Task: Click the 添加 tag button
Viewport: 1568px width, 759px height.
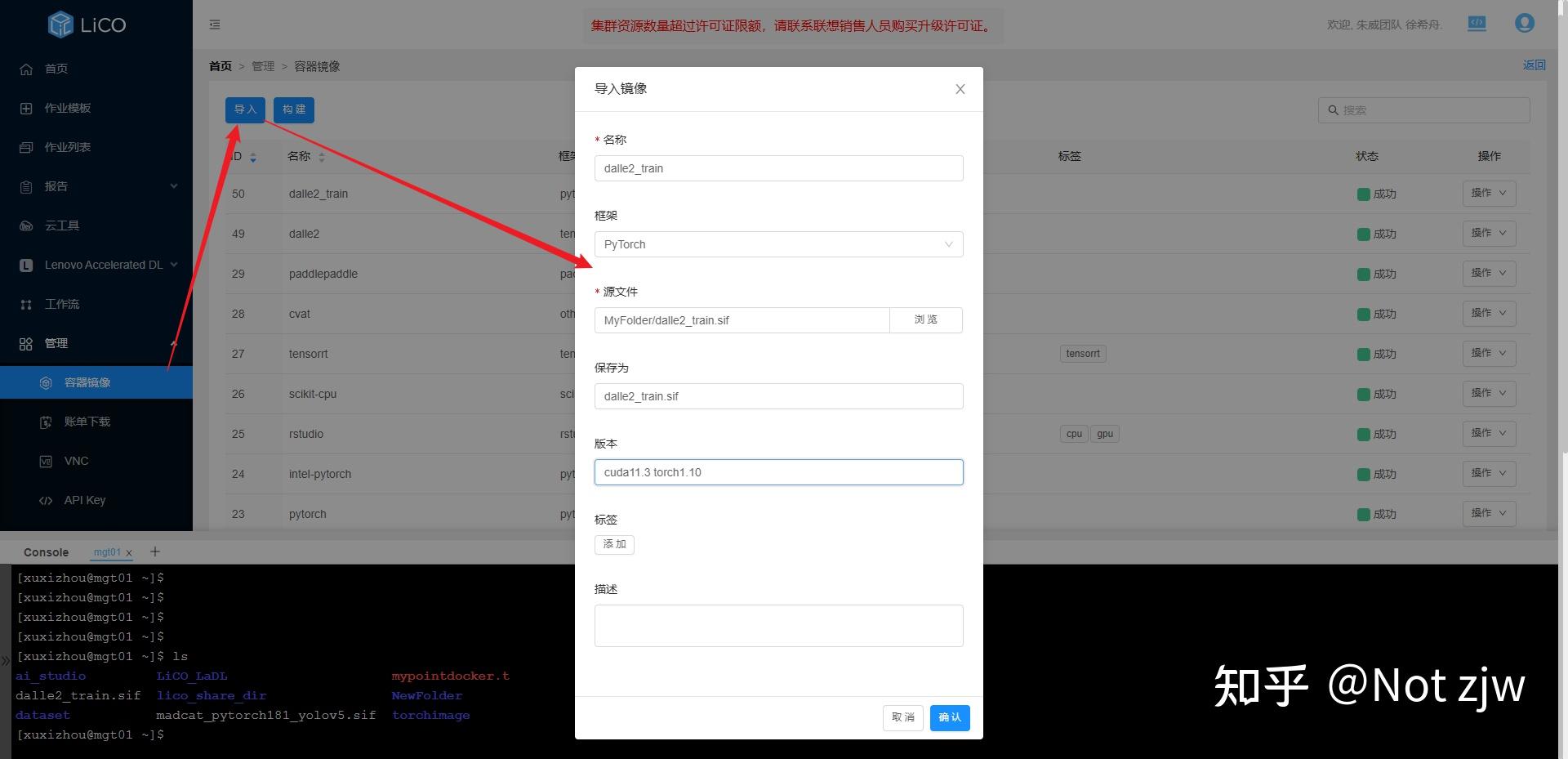Action: pos(614,544)
